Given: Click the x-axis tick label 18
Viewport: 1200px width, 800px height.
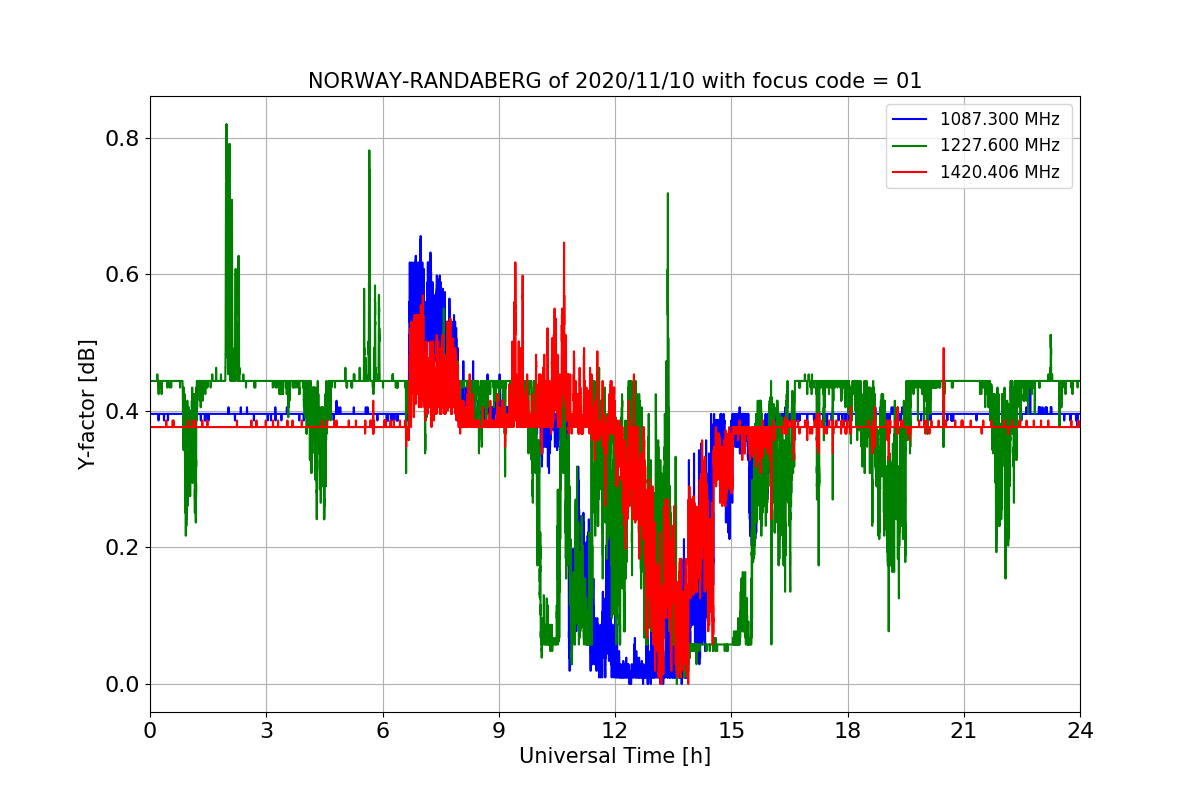Looking at the screenshot, I should [x=848, y=730].
